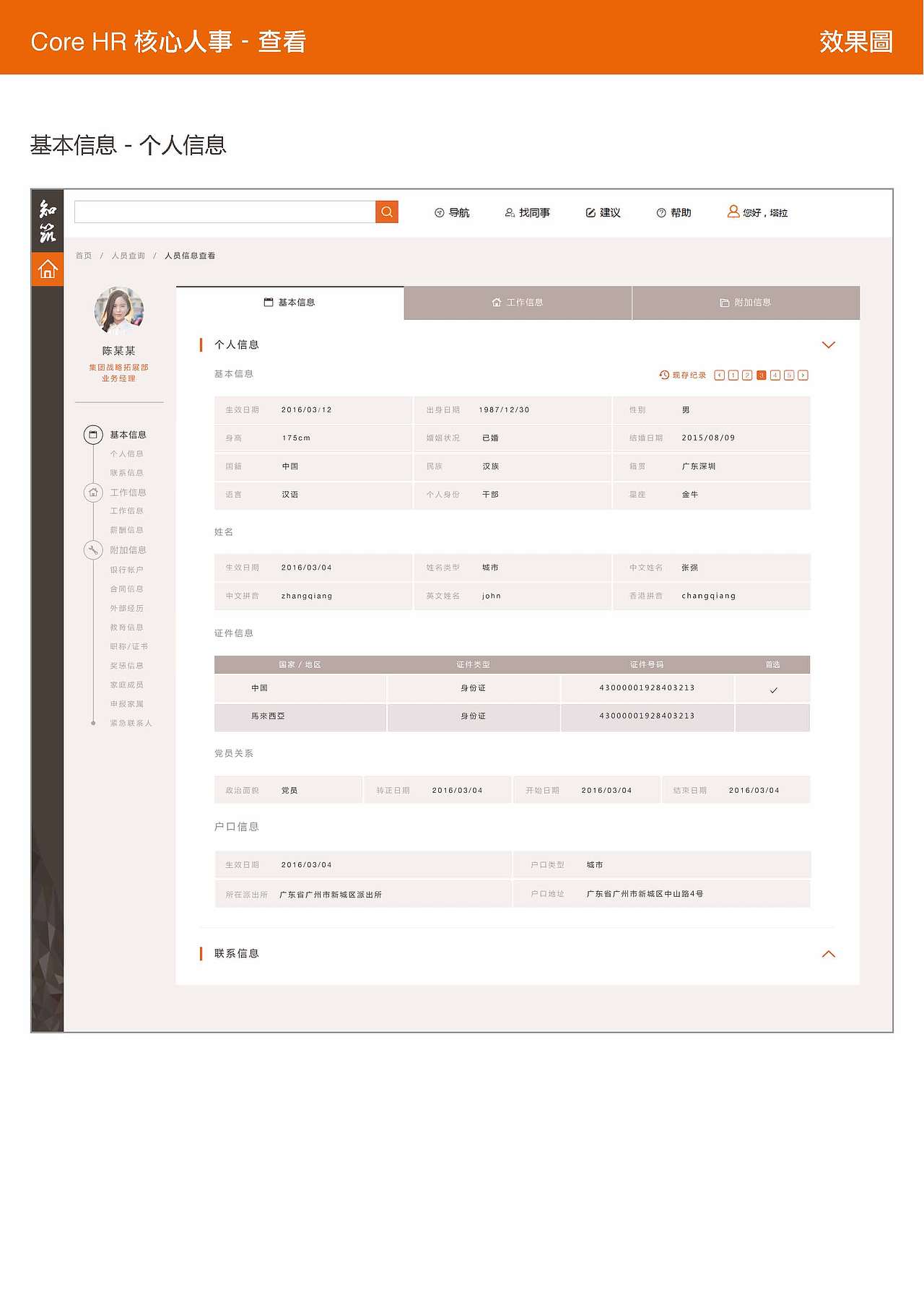Click the circled calendar icon by sidebar 基本信息
Viewport: 924px width, 1307px height.
(93, 435)
